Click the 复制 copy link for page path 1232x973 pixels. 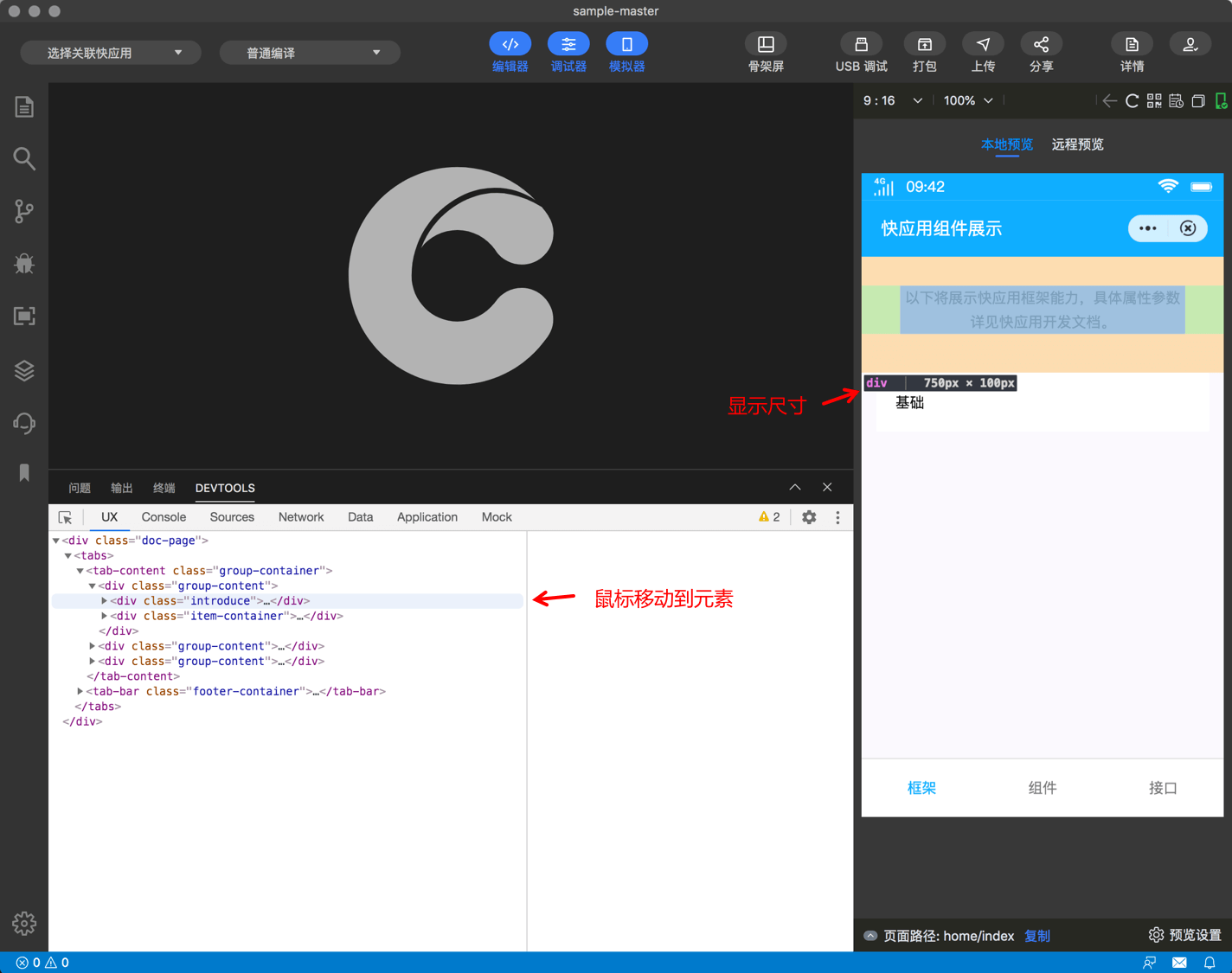point(1036,936)
